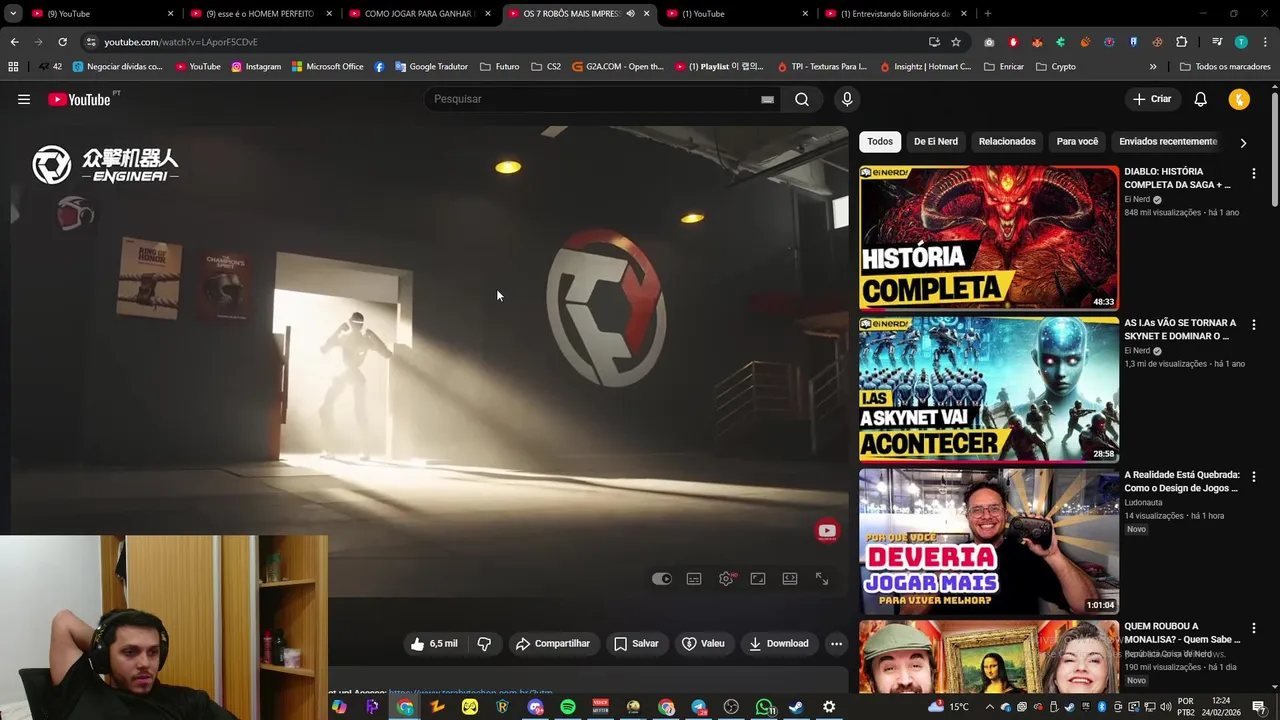Image resolution: width=1280 pixels, height=720 pixels.
Task: Select the Todos filter chip
Action: click(880, 141)
